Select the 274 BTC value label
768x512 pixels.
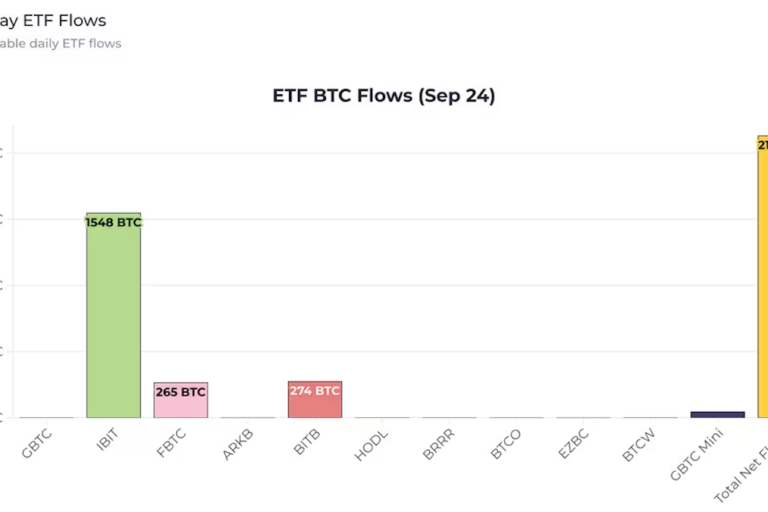(x=315, y=391)
